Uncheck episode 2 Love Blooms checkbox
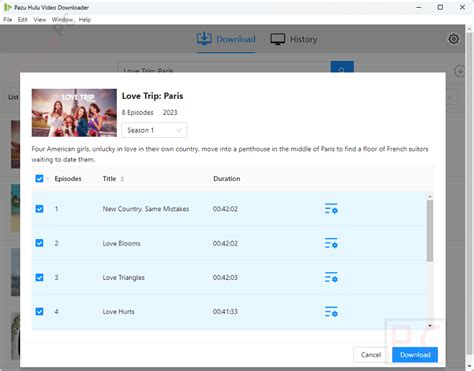Screen dimensions: 474x371 click(39, 243)
